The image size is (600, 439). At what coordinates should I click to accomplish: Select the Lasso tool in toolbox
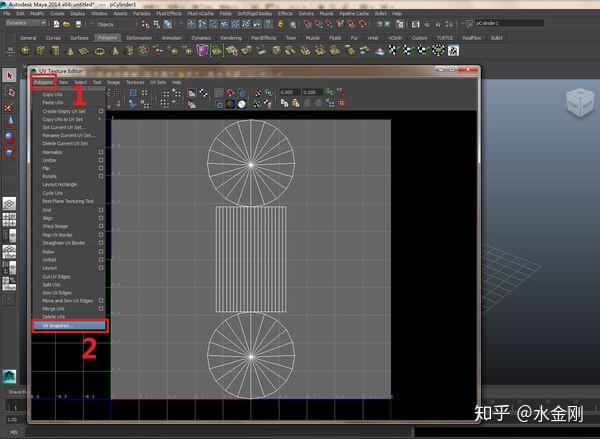[9, 91]
